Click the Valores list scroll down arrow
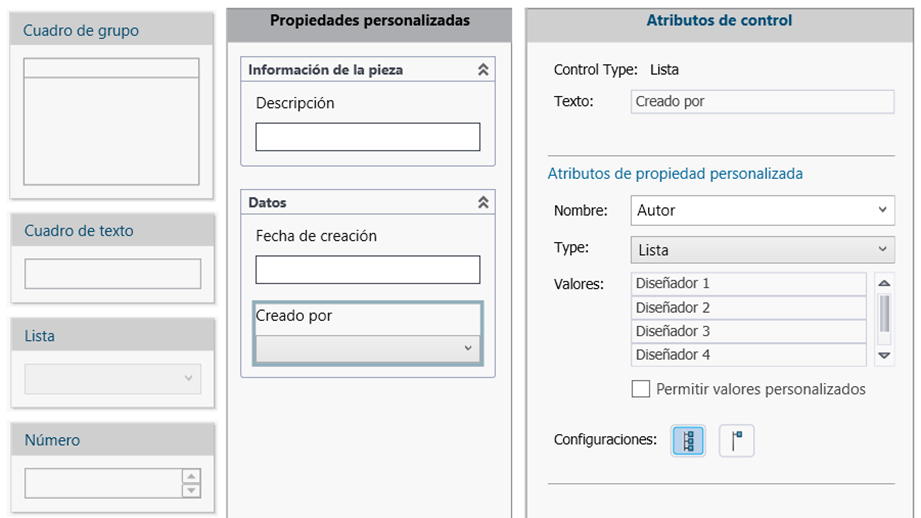 click(884, 355)
